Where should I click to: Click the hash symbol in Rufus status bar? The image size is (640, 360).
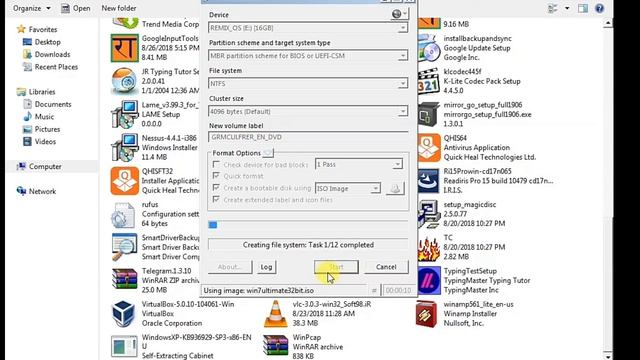374,290
